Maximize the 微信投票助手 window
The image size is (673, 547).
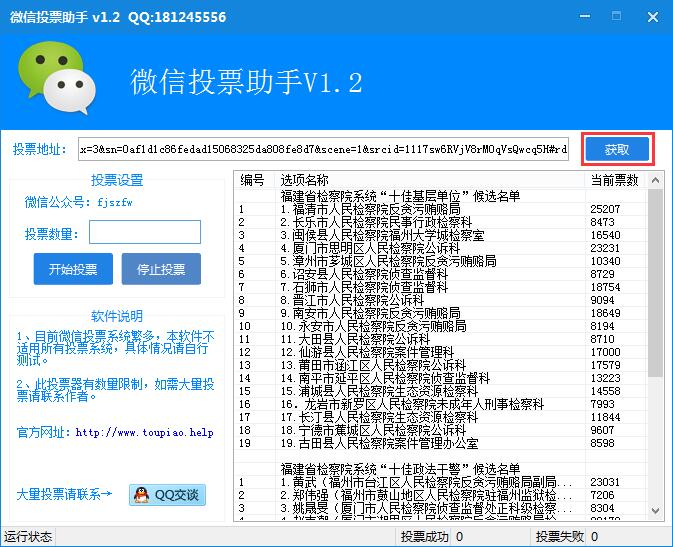pos(615,17)
